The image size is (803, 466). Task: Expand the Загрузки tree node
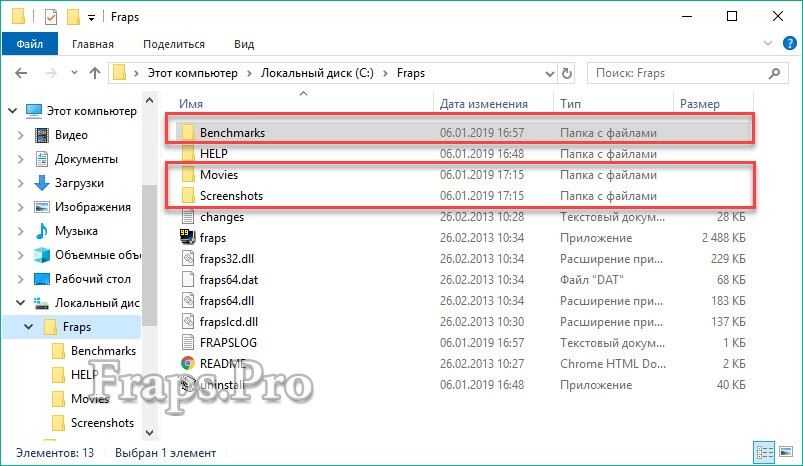point(20,183)
